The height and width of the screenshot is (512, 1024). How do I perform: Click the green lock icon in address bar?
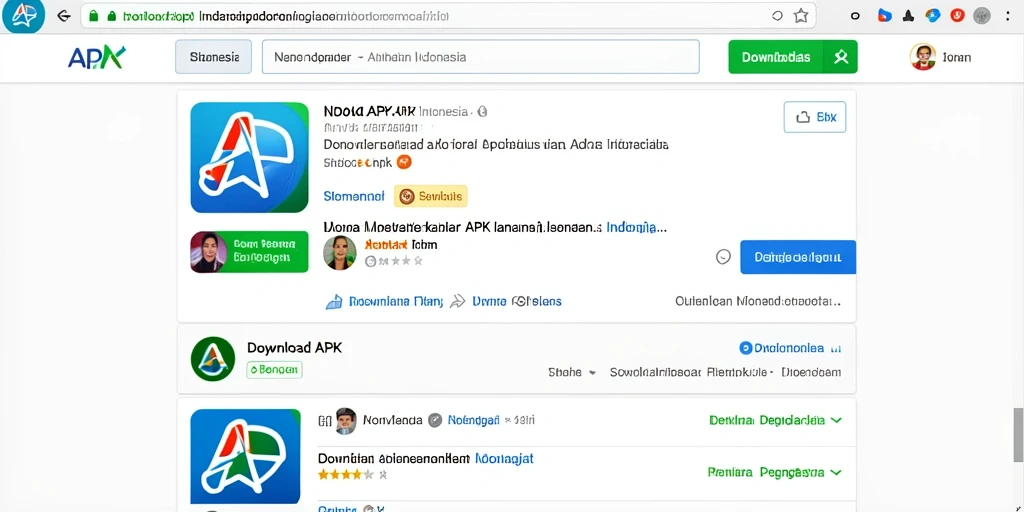pos(93,16)
